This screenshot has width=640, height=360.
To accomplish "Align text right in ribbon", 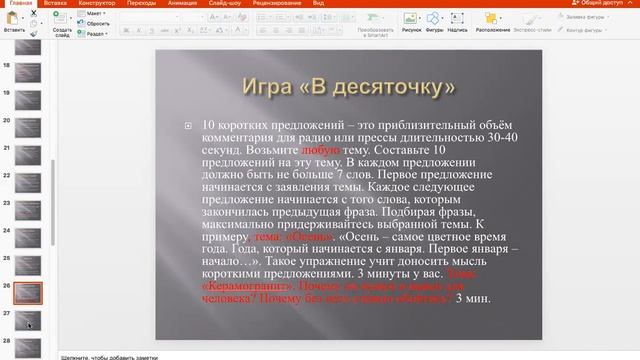I will tap(289, 31).
